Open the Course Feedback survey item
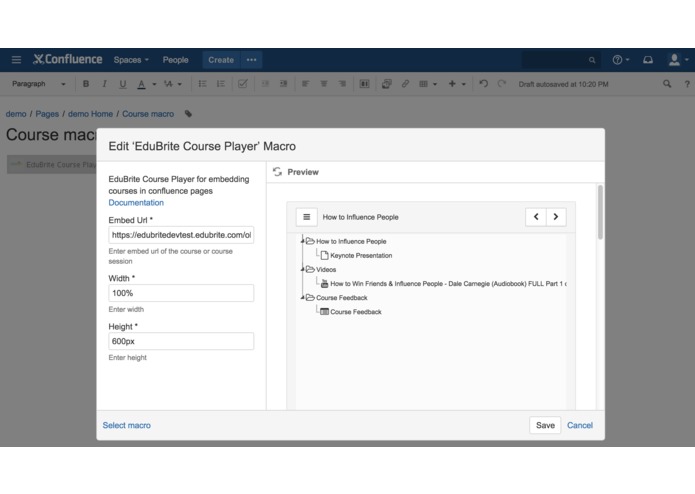This screenshot has height=494, width=695. 351,312
